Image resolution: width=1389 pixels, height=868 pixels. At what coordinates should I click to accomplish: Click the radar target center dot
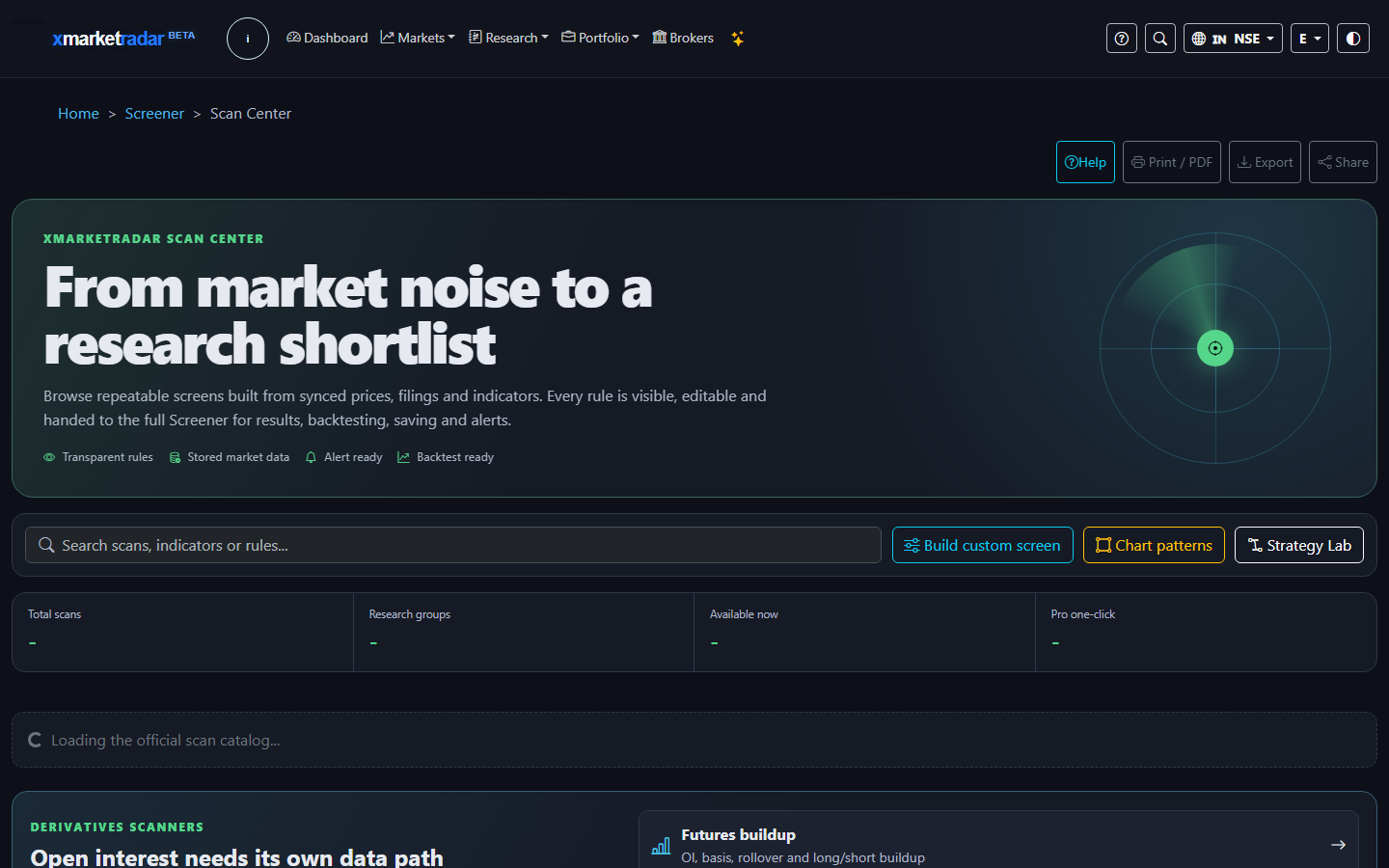(x=1215, y=348)
